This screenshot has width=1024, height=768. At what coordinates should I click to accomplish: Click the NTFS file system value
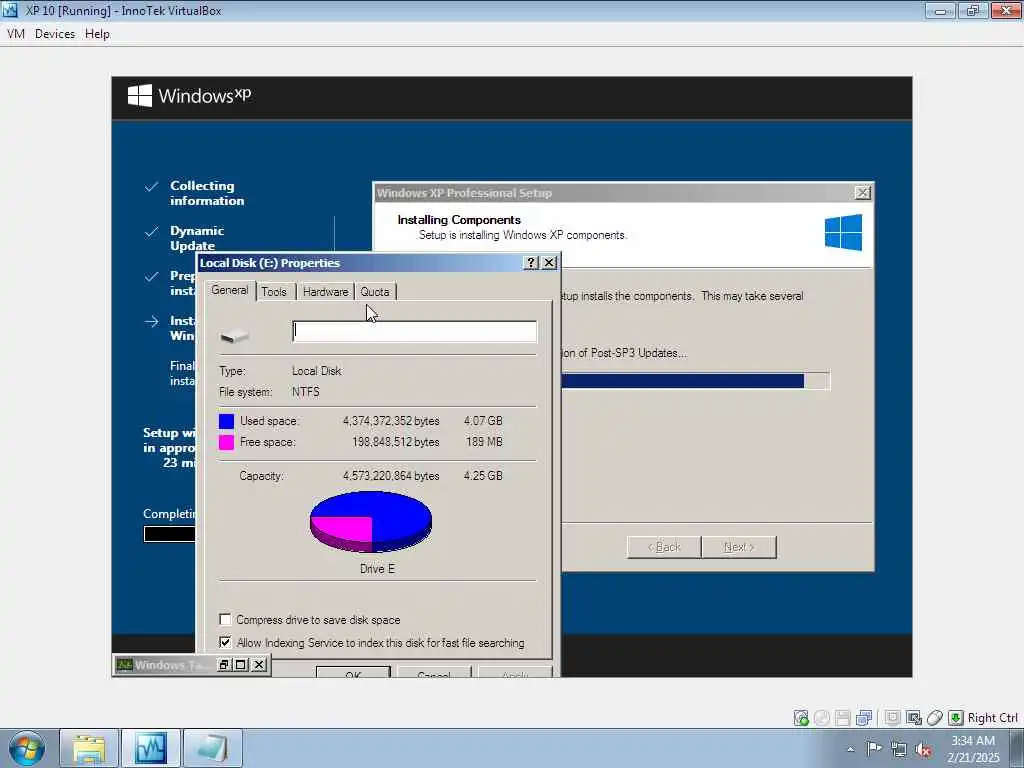tap(306, 392)
